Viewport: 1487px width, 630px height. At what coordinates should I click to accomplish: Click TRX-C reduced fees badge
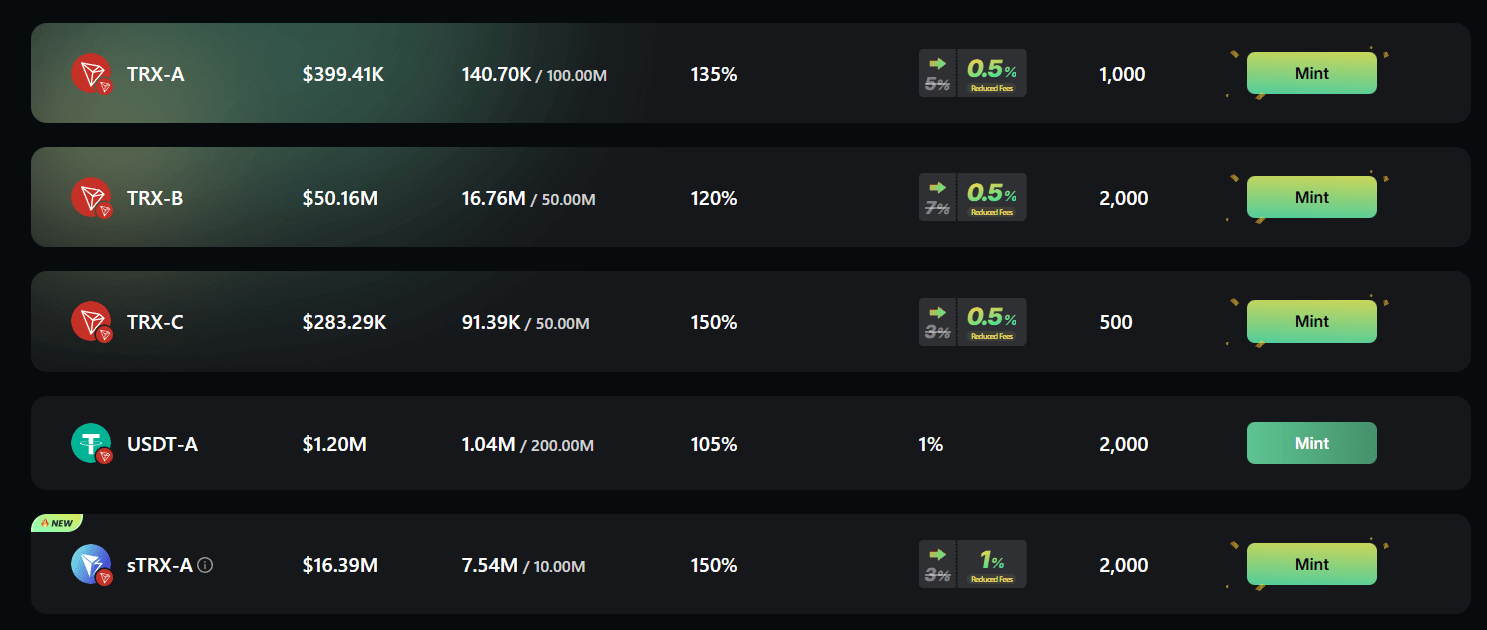(972, 322)
